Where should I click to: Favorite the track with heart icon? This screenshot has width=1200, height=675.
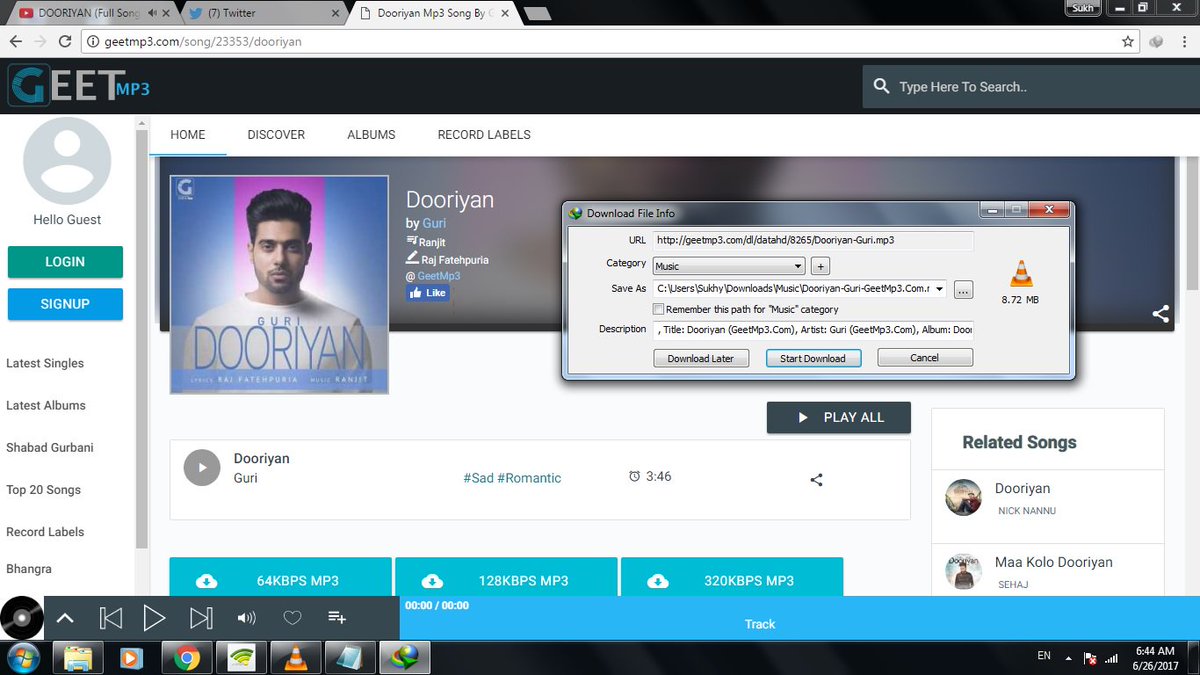292,618
